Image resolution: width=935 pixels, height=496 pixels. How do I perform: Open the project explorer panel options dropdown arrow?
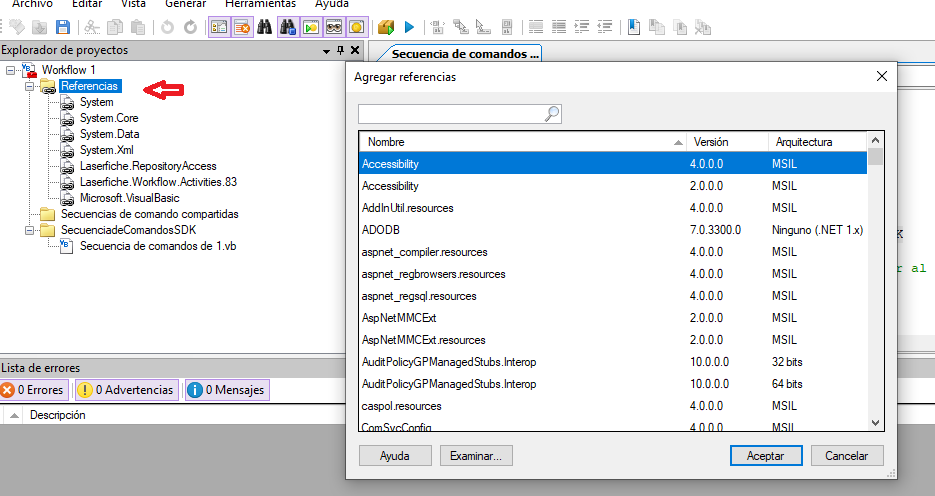pyautogui.click(x=326, y=51)
